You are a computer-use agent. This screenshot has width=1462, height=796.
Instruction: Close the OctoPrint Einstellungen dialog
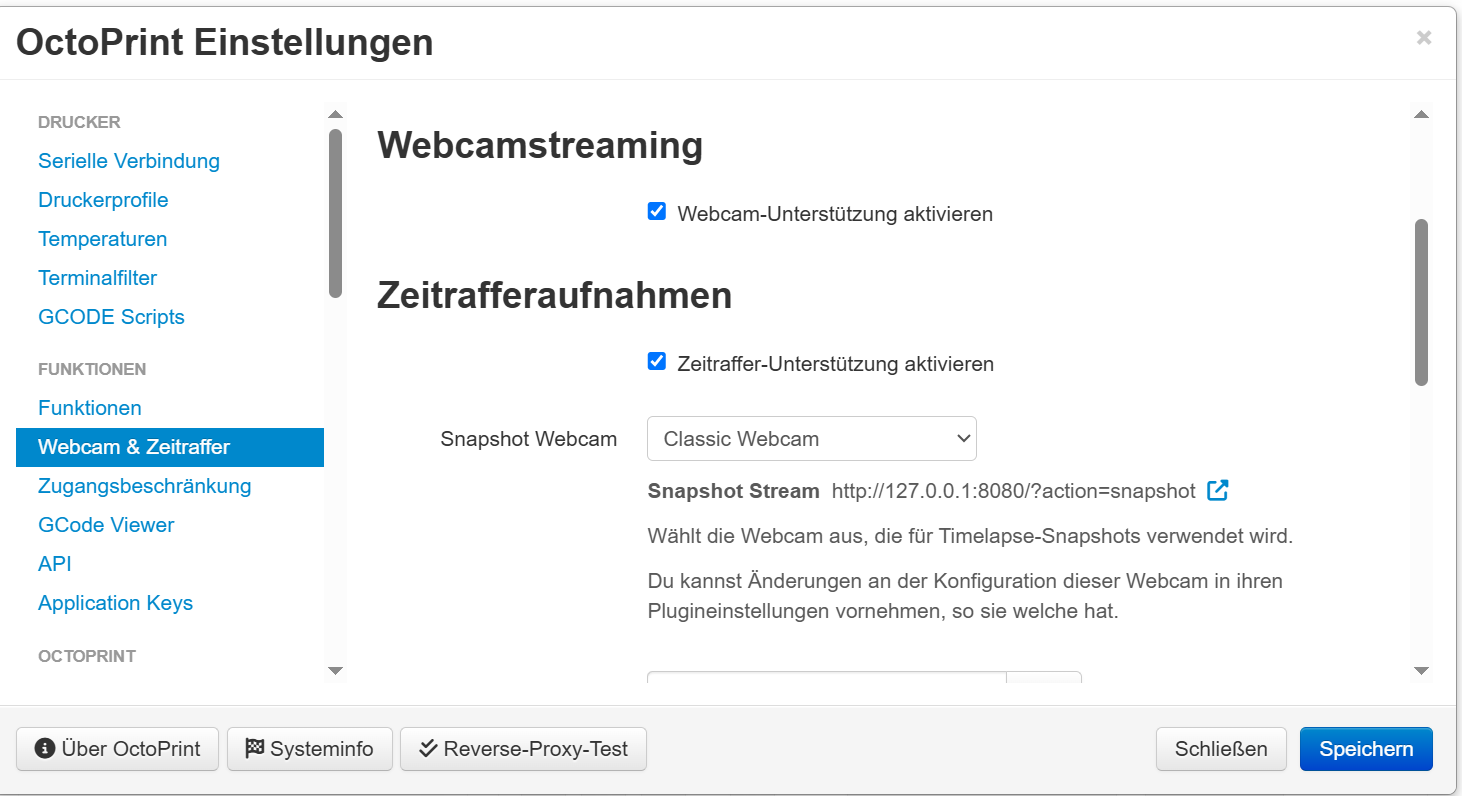pos(1424,38)
